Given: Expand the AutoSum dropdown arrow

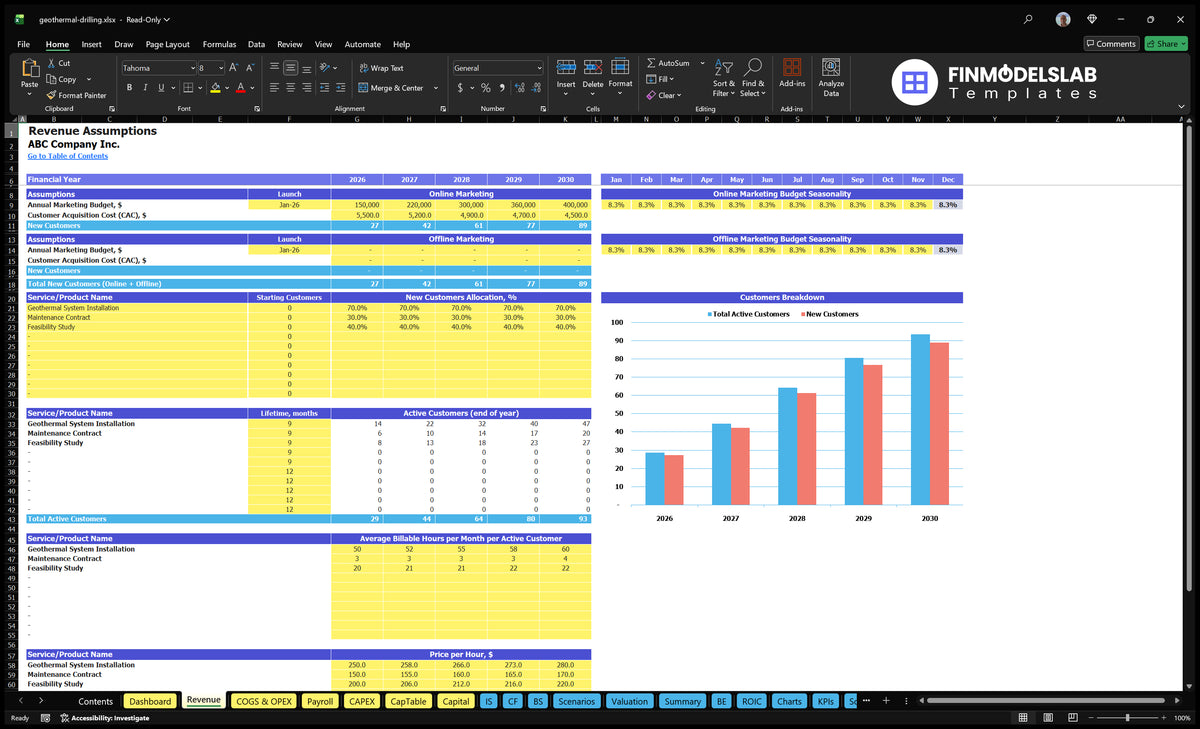Looking at the screenshot, I should [x=702, y=63].
